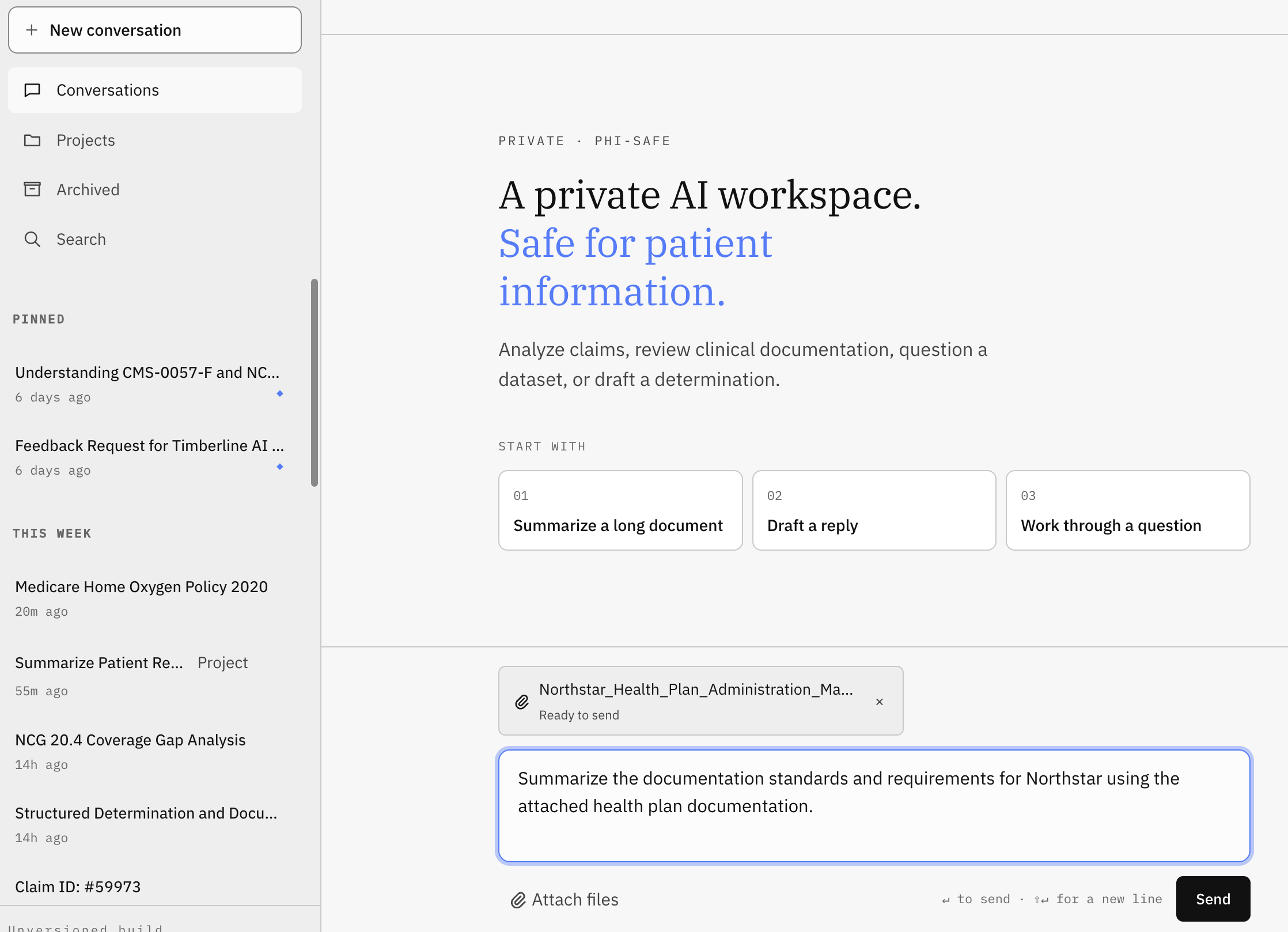The width and height of the screenshot is (1288, 932).
Task: Choose the Draft a reply starter card
Action: (x=874, y=510)
